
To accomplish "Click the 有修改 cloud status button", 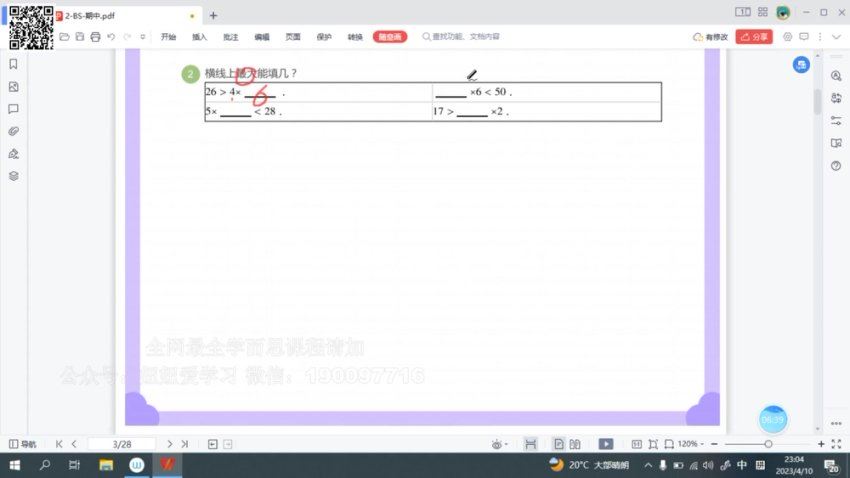I will pyautogui.click(x=710, y=37).
